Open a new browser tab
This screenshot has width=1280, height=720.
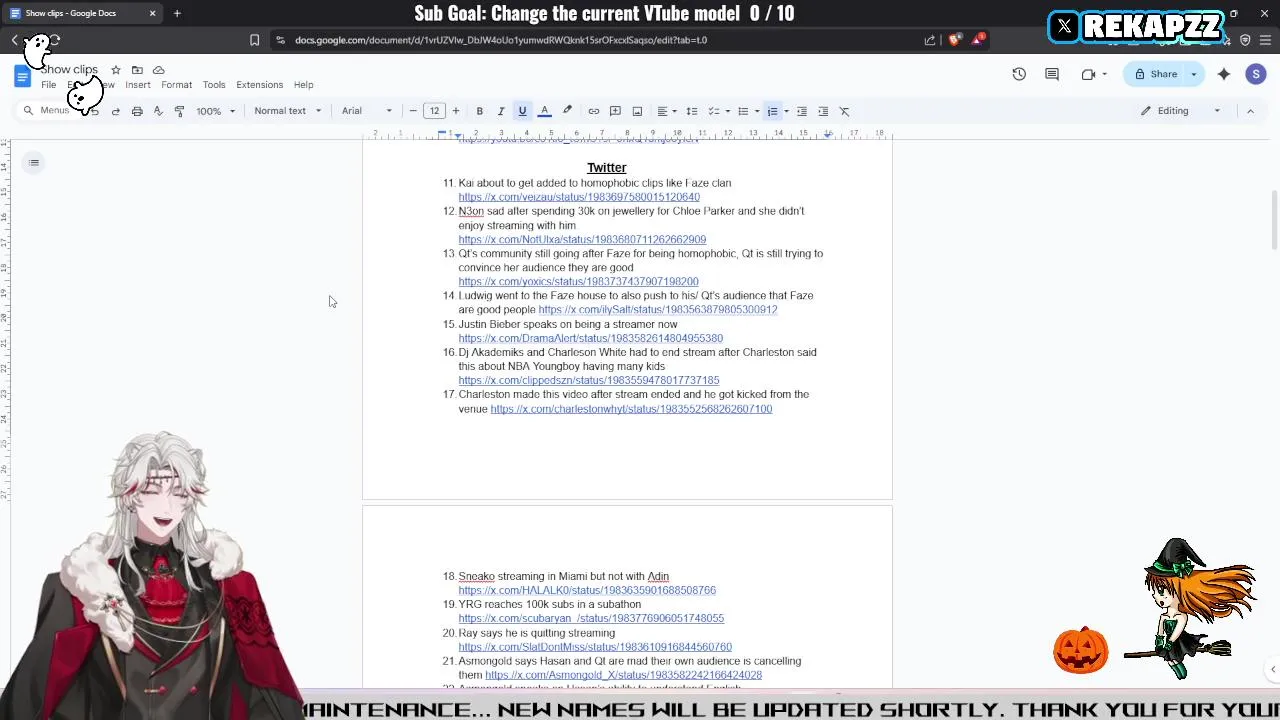point(177,13)
